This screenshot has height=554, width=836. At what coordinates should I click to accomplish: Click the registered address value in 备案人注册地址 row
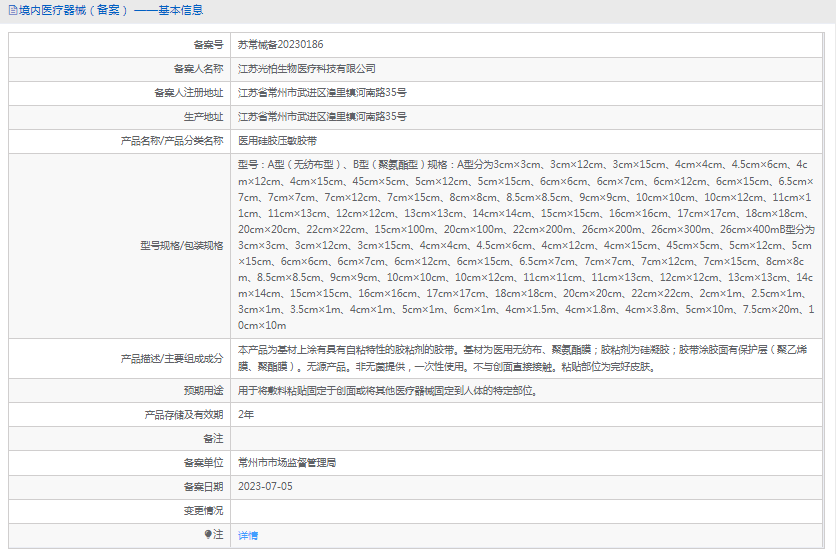tap(322, 93)
